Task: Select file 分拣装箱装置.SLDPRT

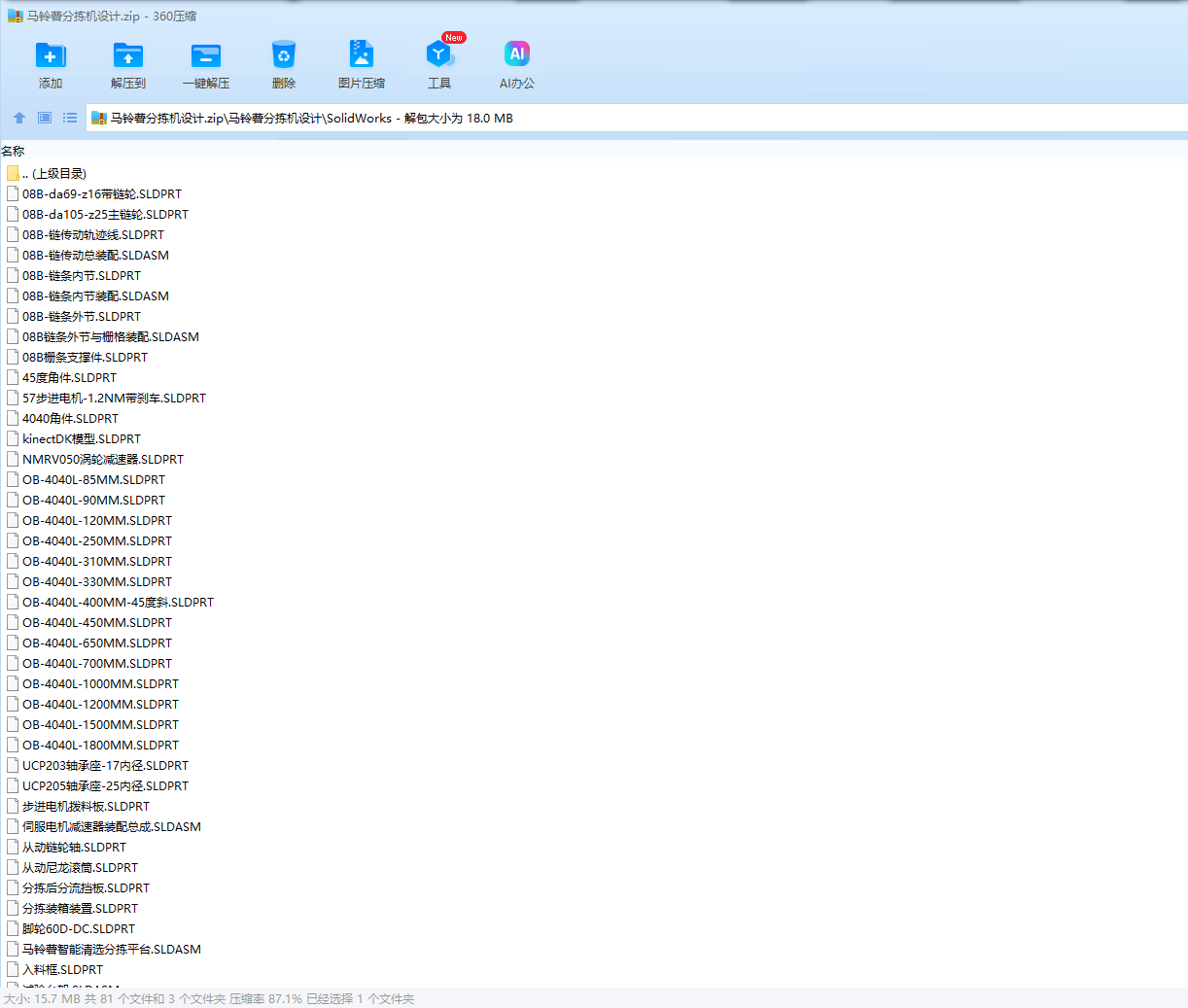Action: 81,909
